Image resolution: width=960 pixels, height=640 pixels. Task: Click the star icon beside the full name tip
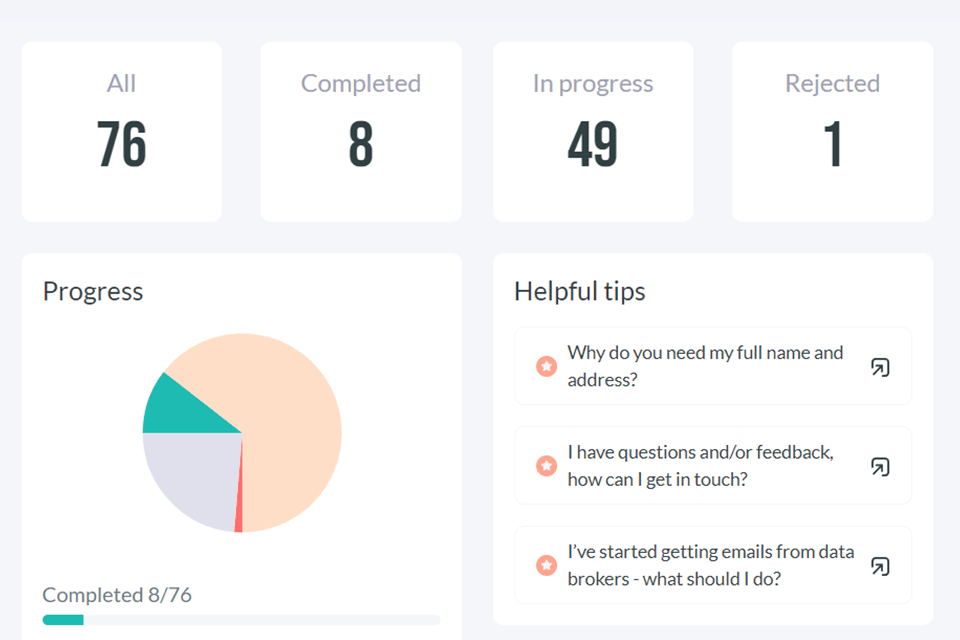pyautogui.click(x=546, y=367)
